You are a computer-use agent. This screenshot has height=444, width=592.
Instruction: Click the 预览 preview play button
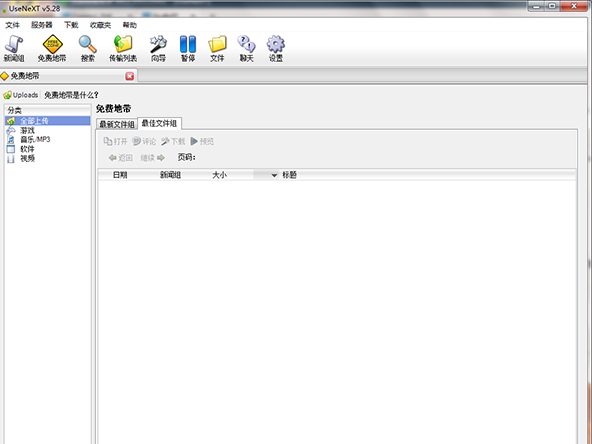(x=202, y=141)
